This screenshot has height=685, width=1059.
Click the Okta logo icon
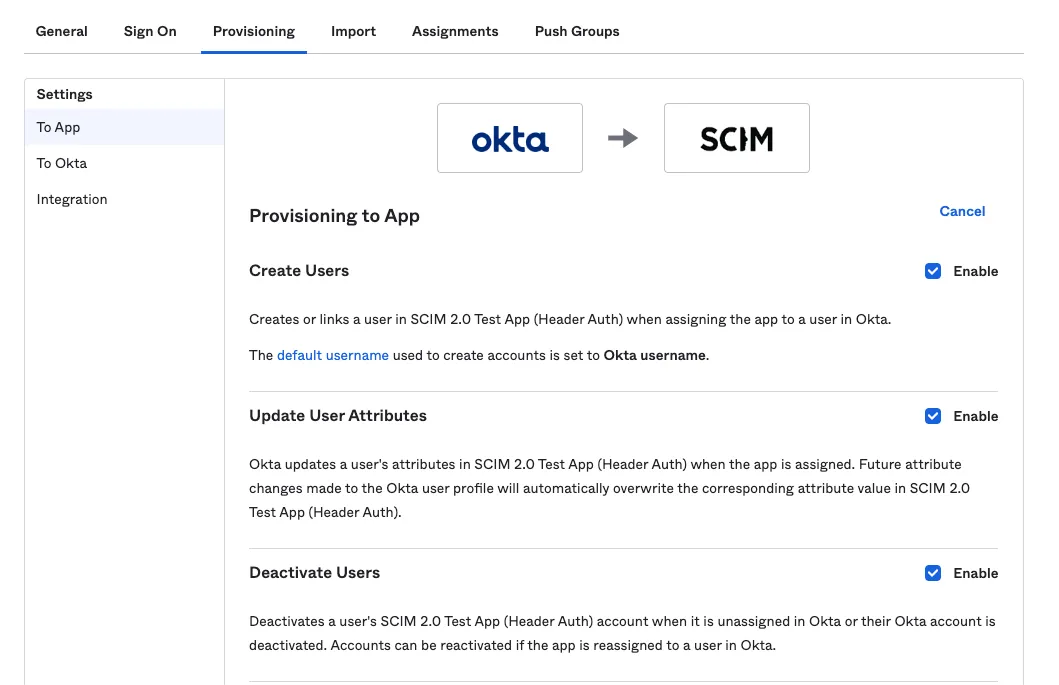tap(509, 138)
